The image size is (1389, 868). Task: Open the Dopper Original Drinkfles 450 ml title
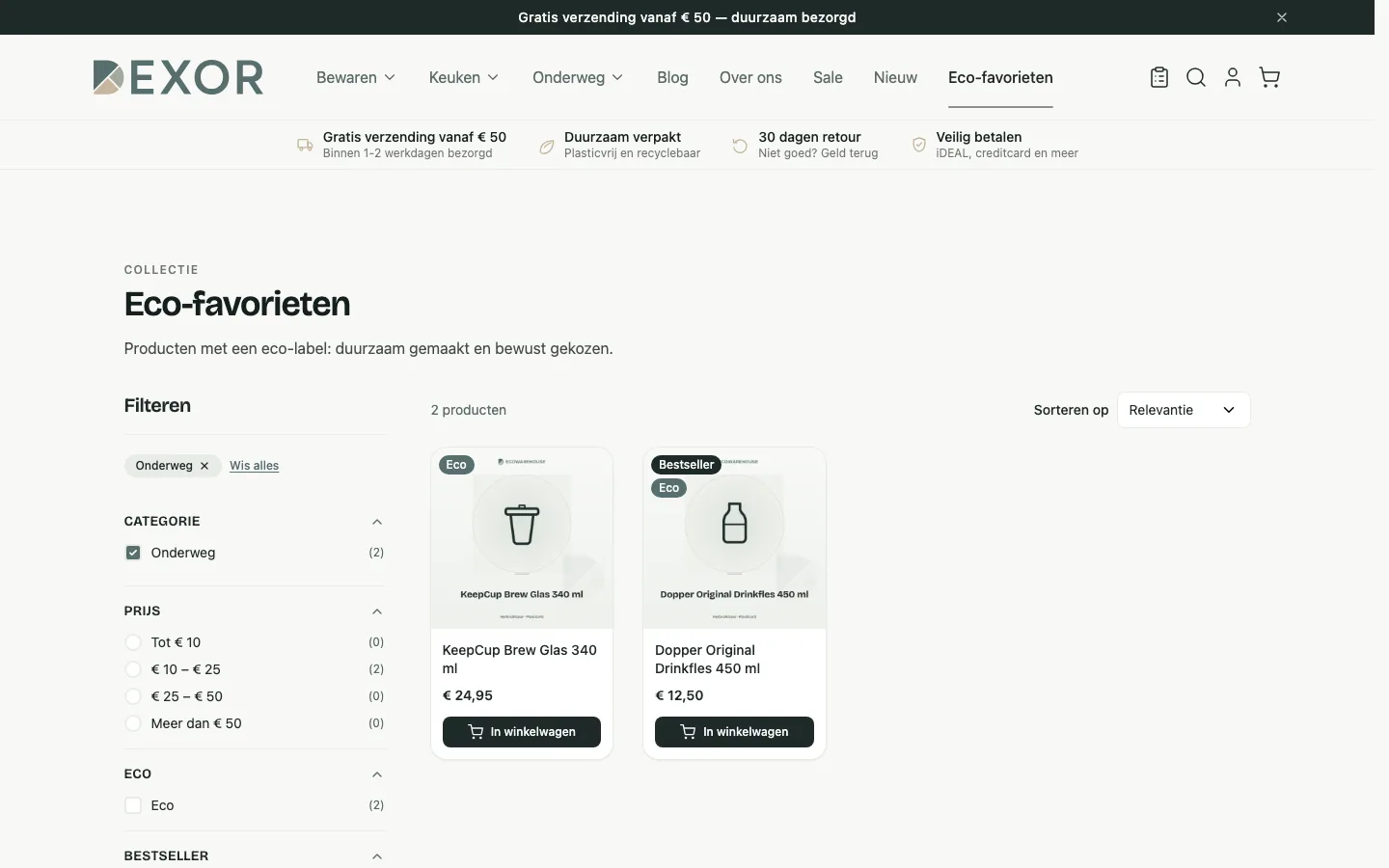tap(707, 659)
